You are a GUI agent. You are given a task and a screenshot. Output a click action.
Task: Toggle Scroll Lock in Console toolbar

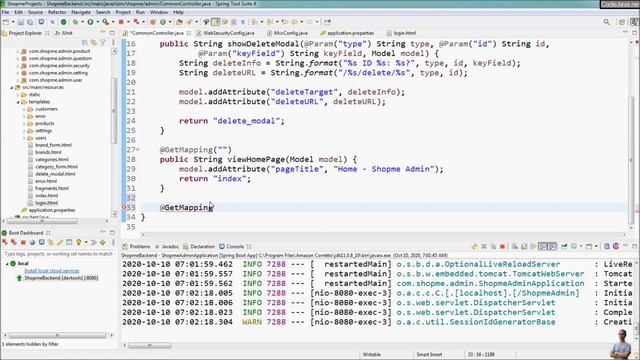524,247
